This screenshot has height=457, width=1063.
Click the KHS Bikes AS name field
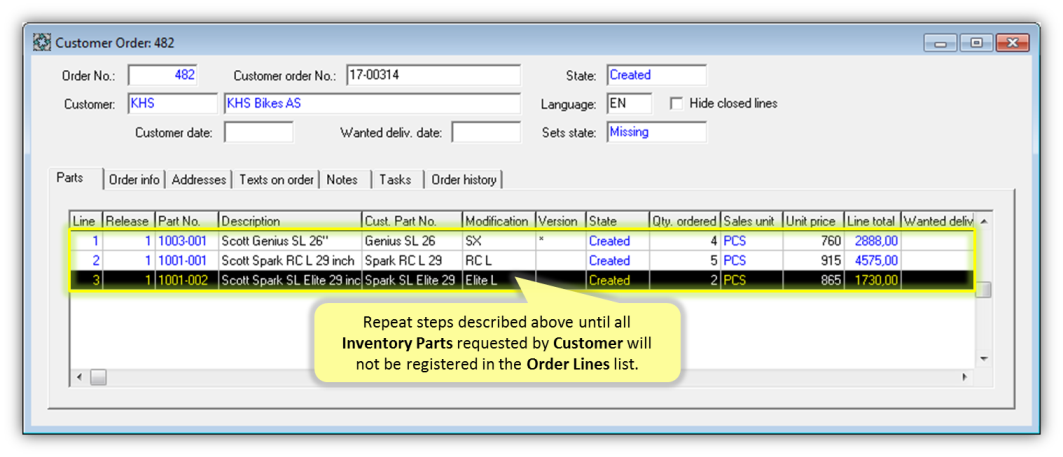coord(372,104)
